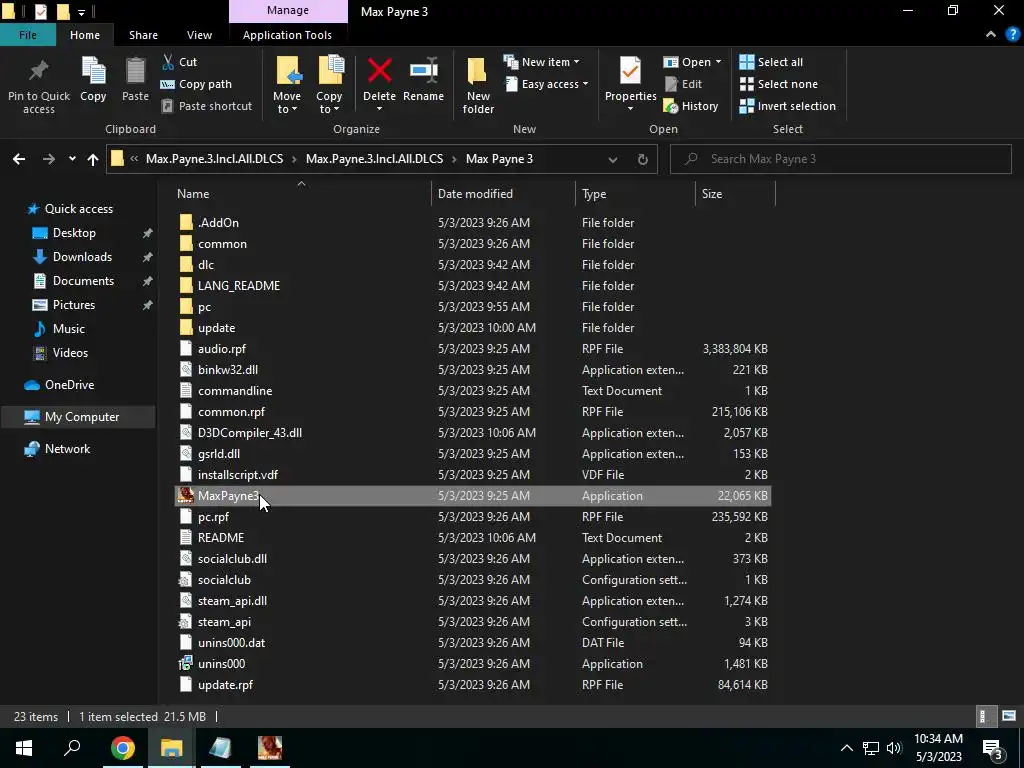This screenshot has height=768, width=1024.
Task: Select the unins000.dat file
Action: pyautogui.click(x=473, y=643)
